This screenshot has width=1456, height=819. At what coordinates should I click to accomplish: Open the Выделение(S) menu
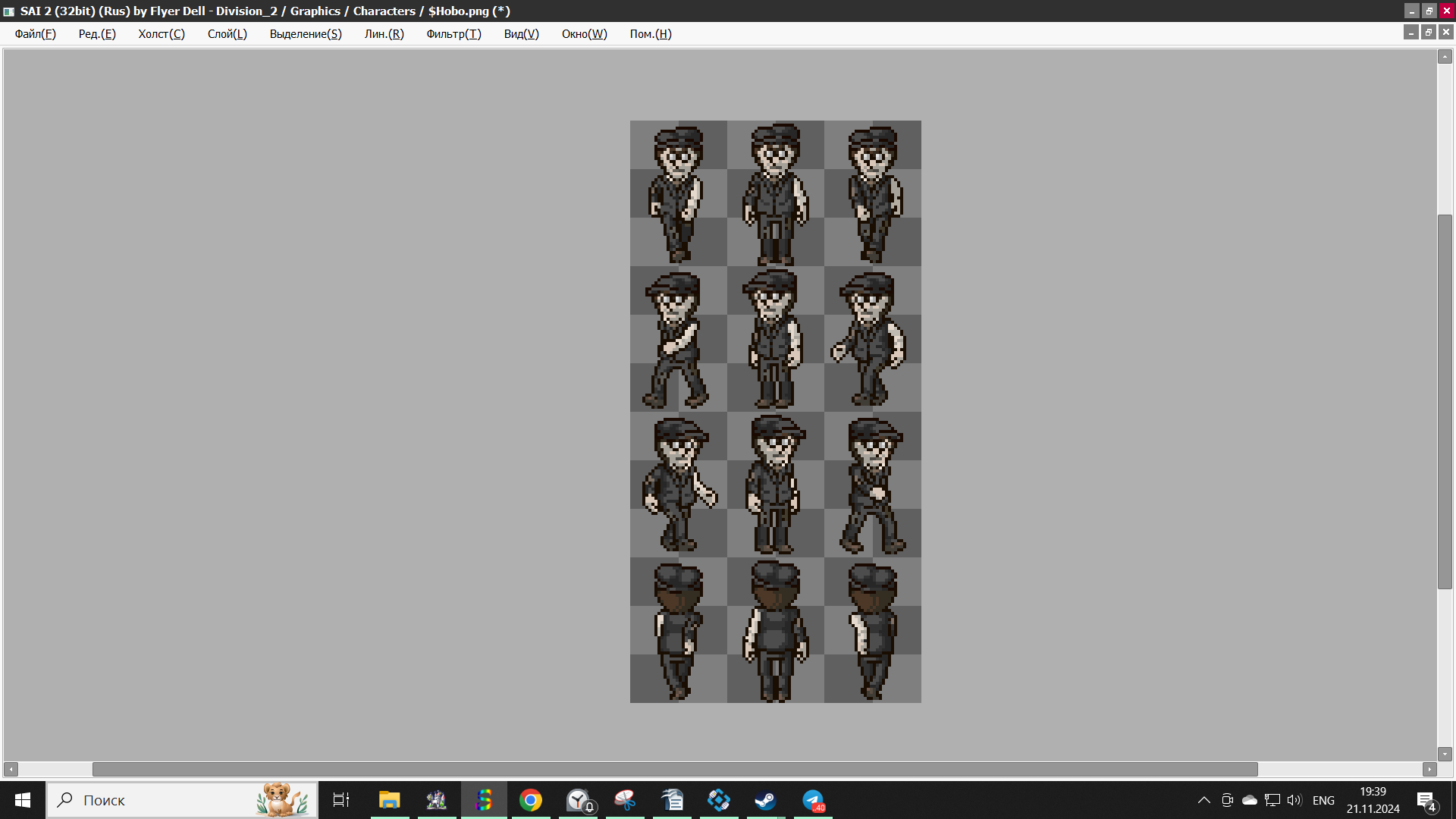(306, 34)
